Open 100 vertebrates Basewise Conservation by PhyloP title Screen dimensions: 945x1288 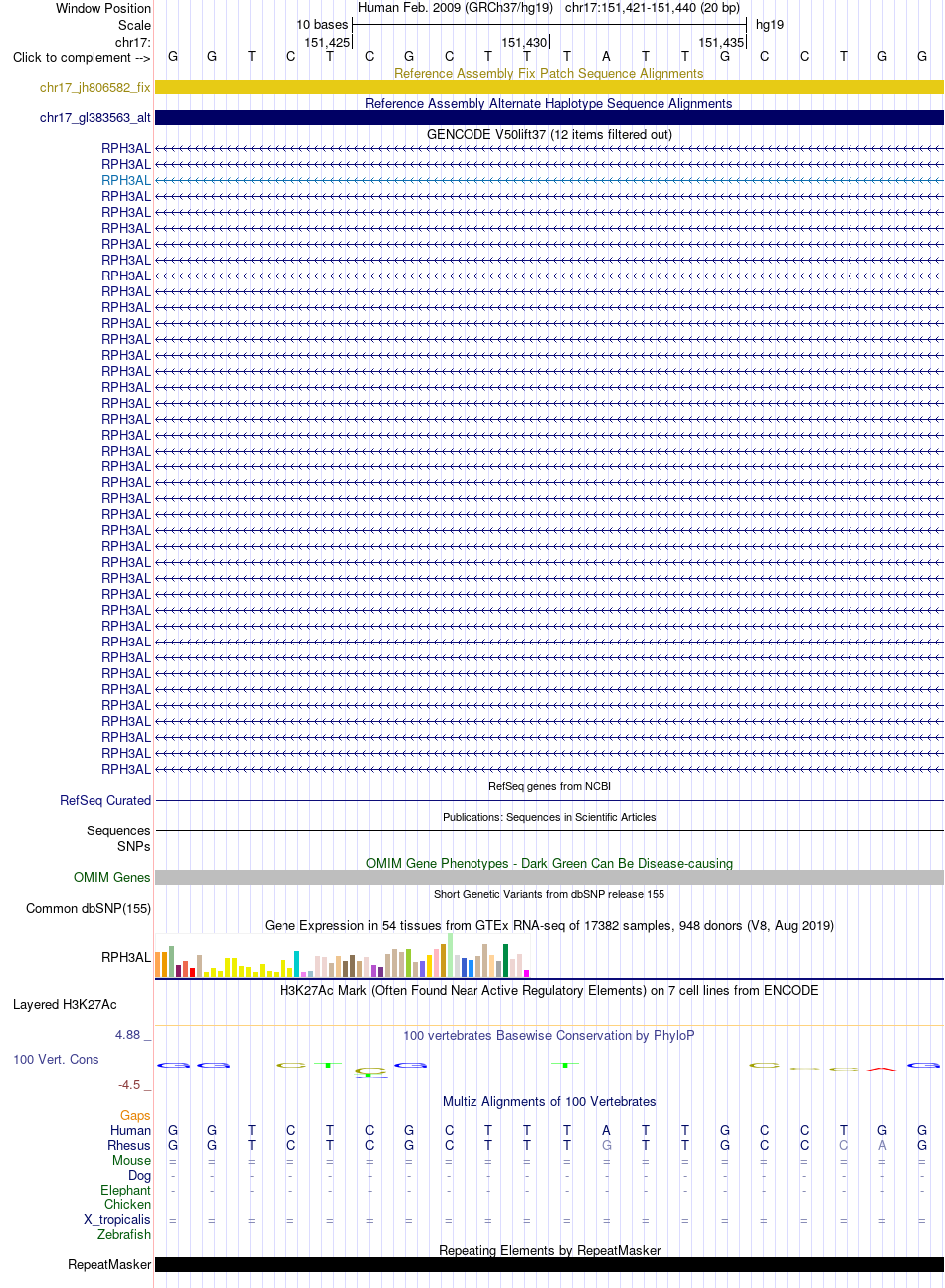click(549, 1035)
